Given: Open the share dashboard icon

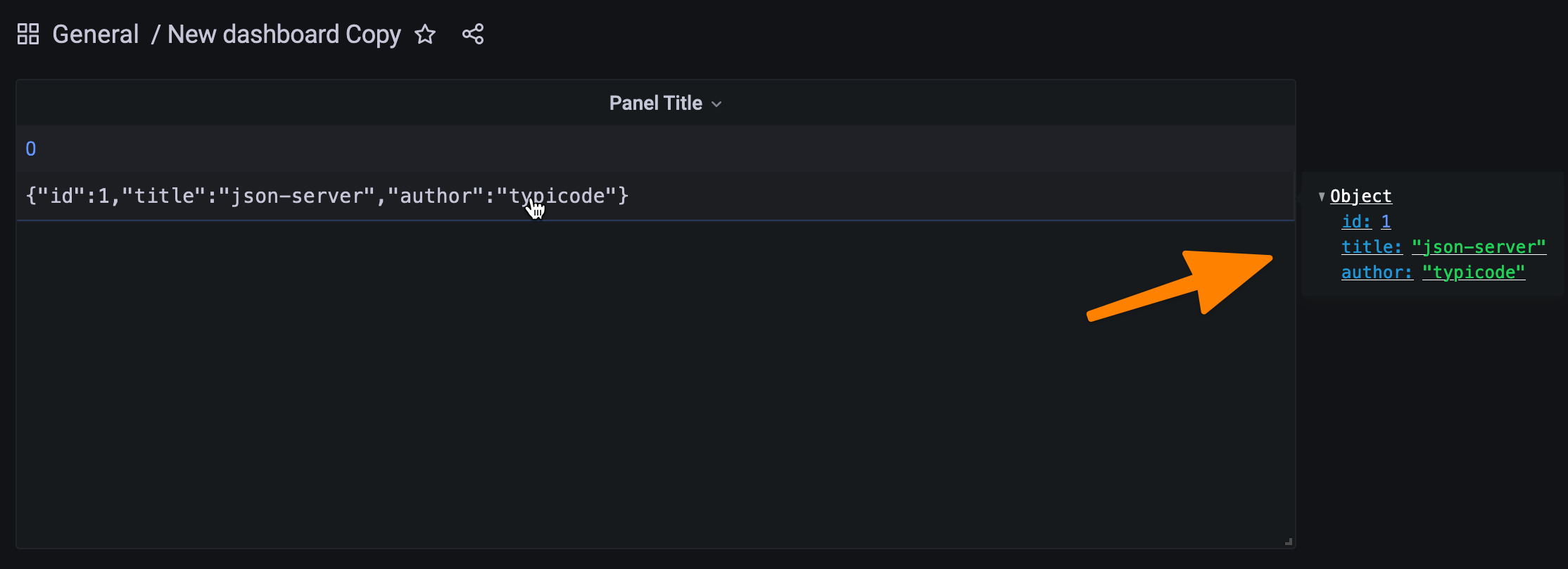Looking at the screenshot, I should 473,34.
